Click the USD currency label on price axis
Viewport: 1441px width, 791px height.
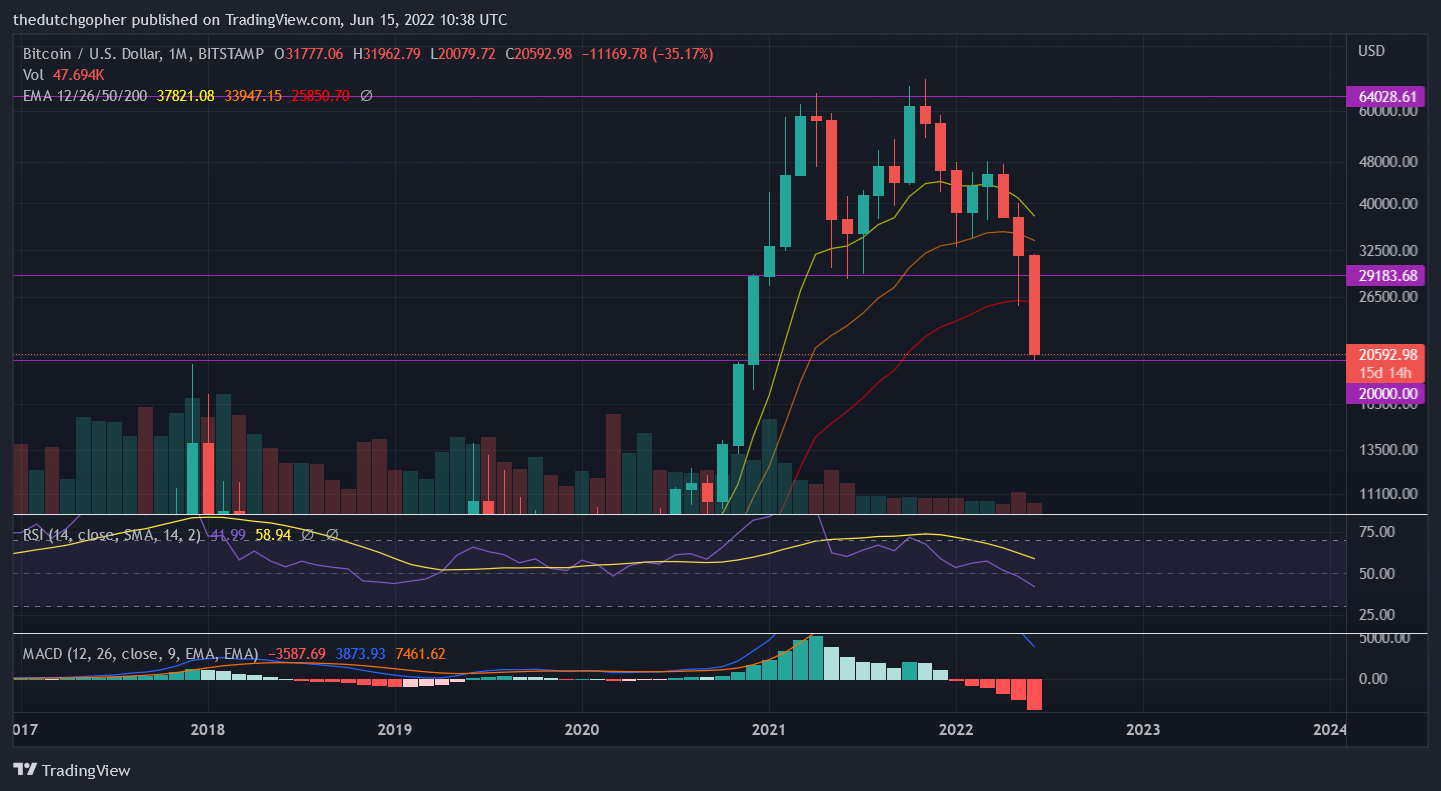pyautogui.click(x=1372, y=50)
